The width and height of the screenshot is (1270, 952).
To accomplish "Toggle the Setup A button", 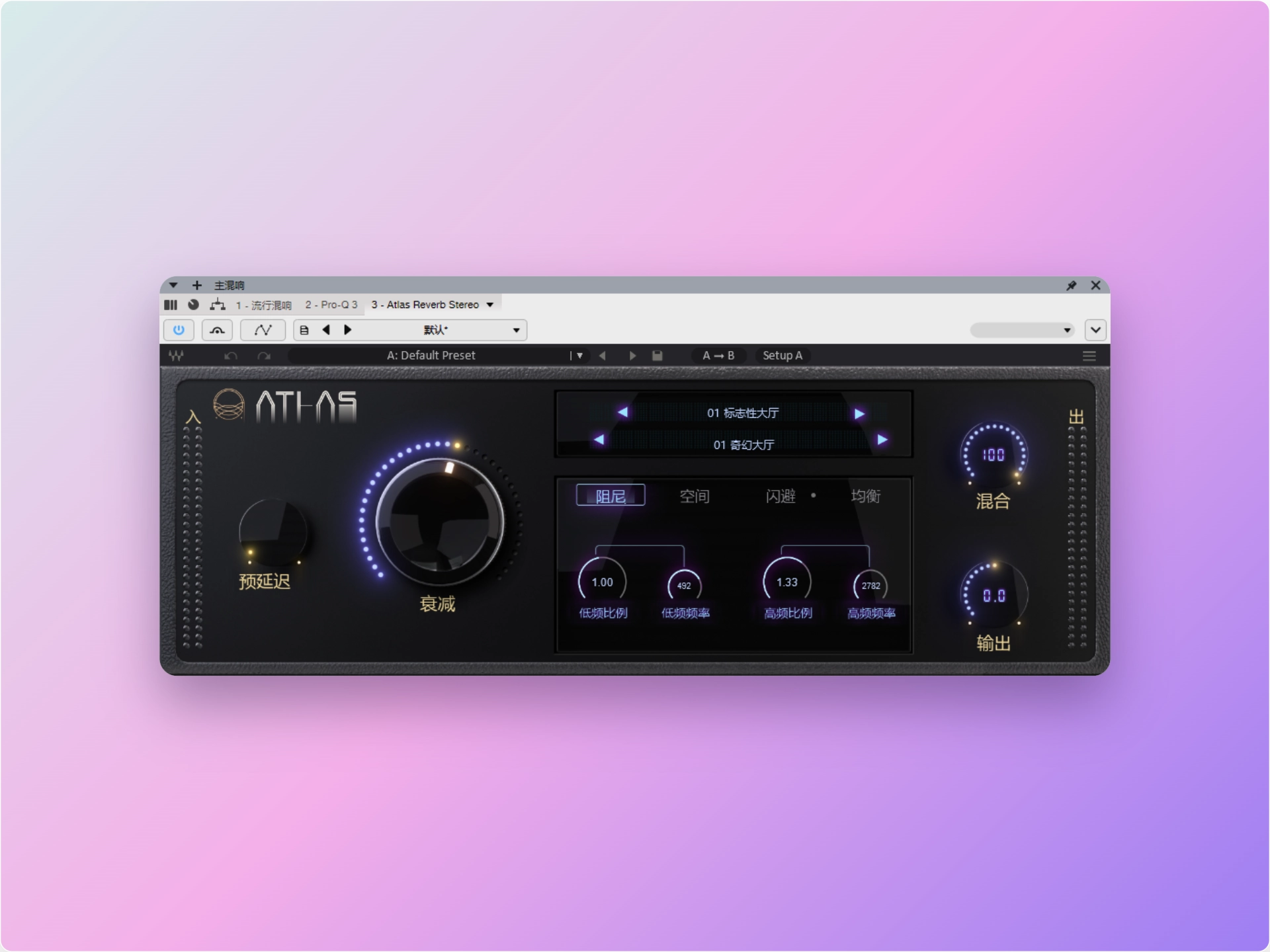I will pyautogui.click(x=783, y=356).
